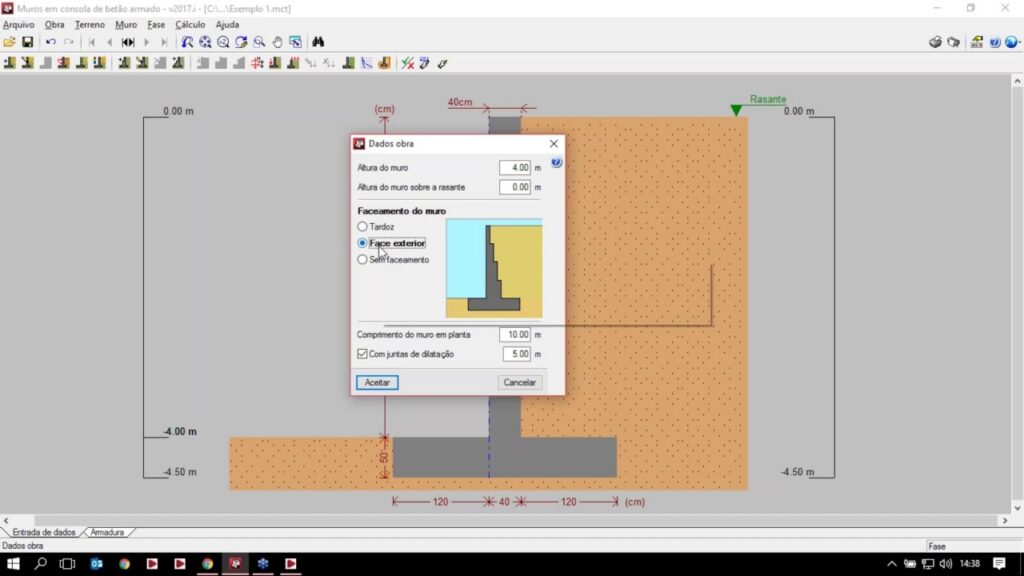The height and width of the screenshot is (576, 1024).
Task: Open the globe icon in top toolbar
Action: [x=1010, y=42]
